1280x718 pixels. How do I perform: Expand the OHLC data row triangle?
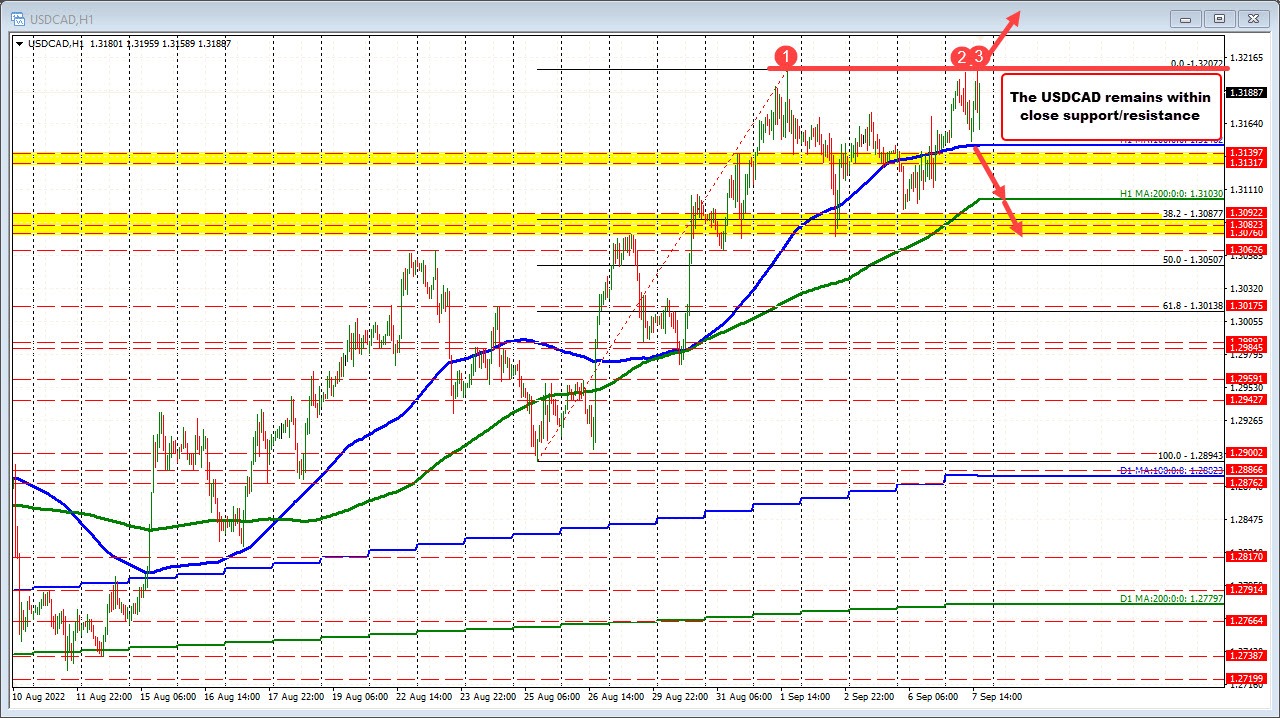click(x=19, y=43)
